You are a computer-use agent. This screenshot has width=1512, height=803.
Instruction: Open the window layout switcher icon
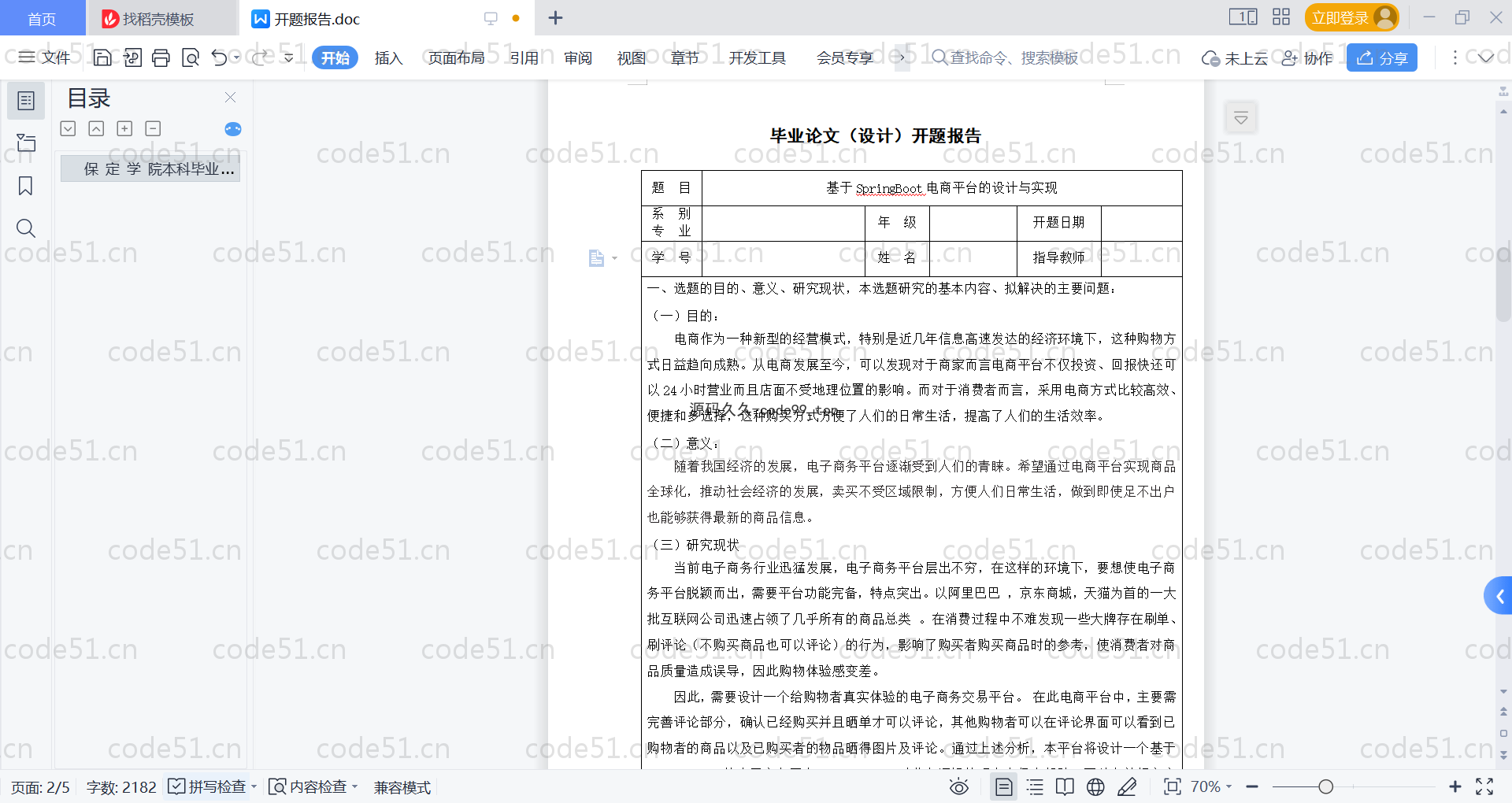pyautogui.click(x=1243, y=17)
